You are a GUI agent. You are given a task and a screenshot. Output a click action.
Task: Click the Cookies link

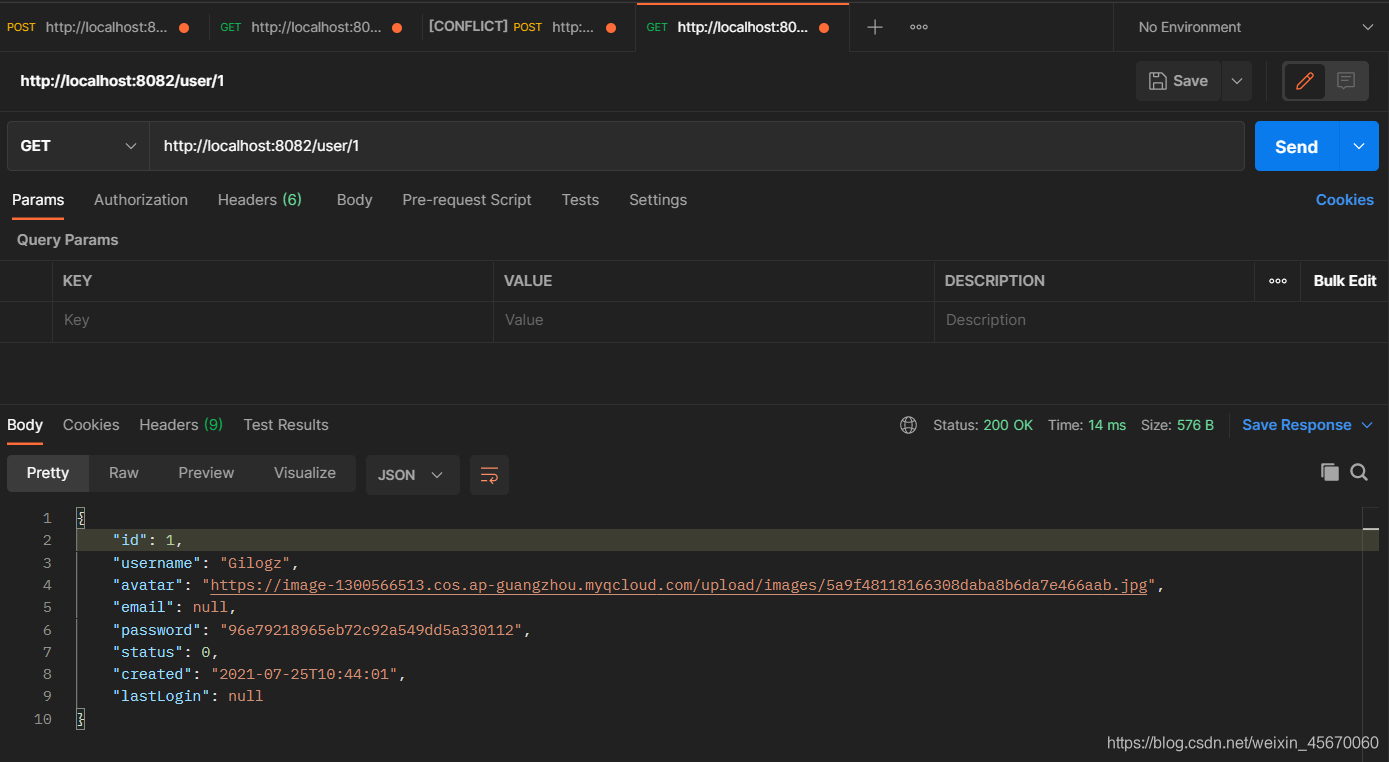tap(1344, 200)
